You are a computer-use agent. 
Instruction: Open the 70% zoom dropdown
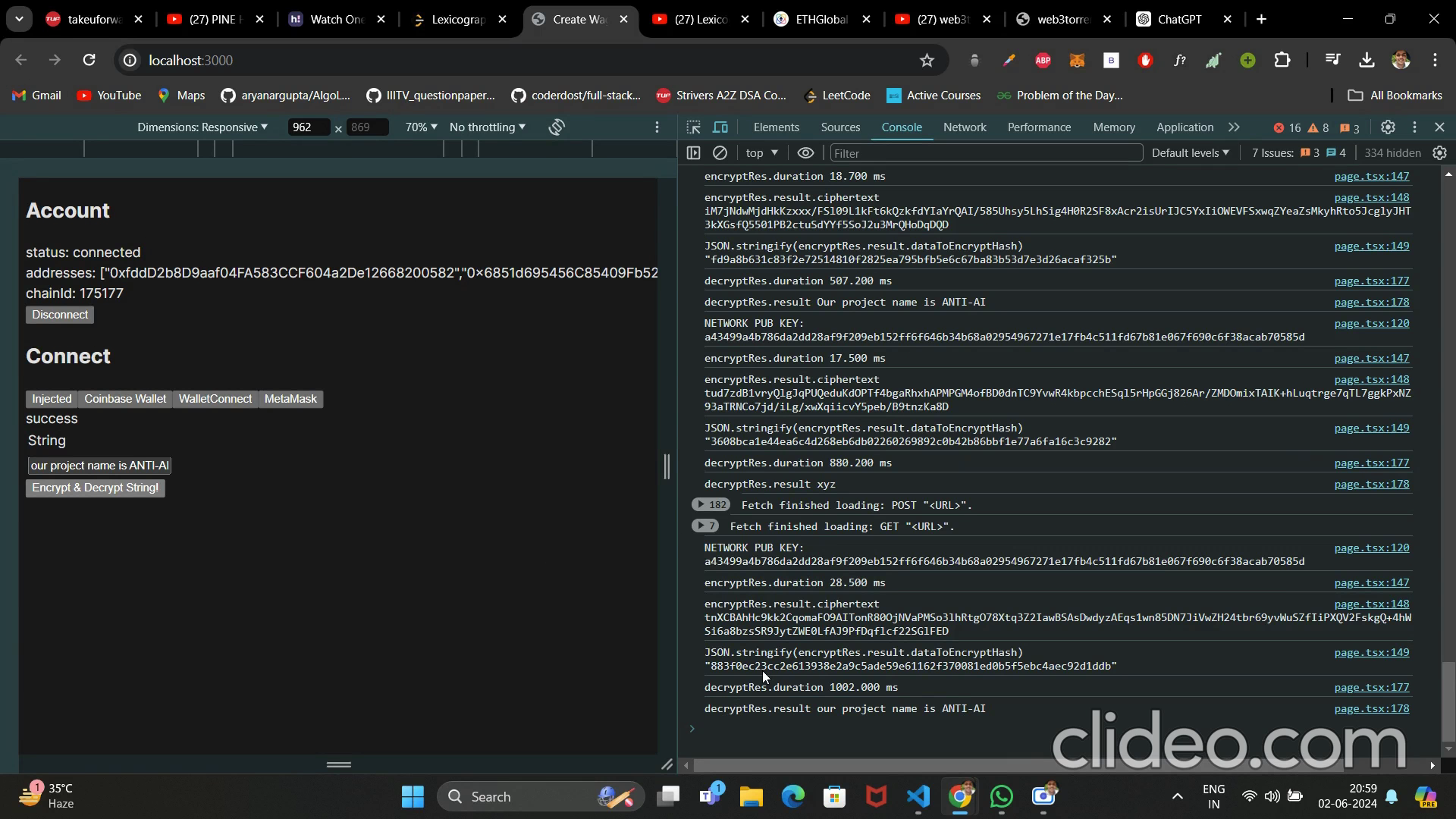pyautogui.click(x=421, y=127)
